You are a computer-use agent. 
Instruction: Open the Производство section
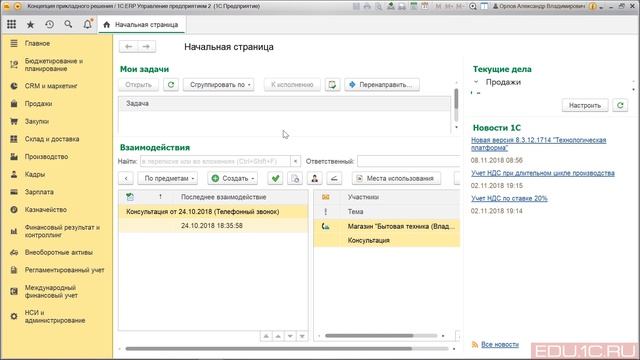point(46,157)
